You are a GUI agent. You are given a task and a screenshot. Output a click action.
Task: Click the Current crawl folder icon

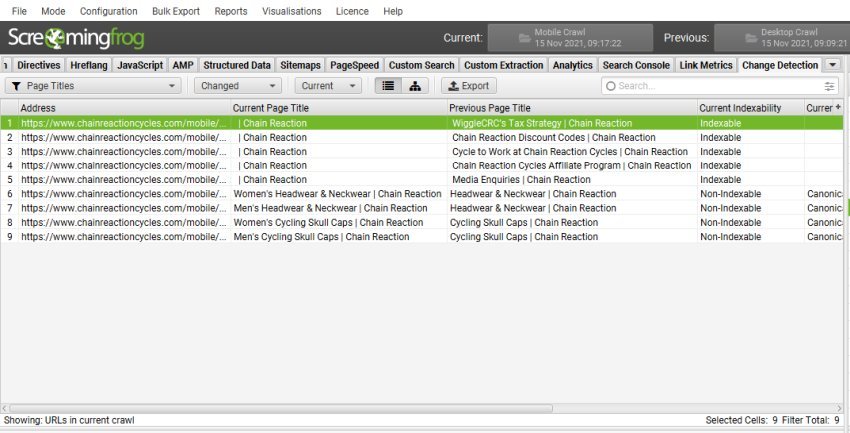tap(524, 39)
